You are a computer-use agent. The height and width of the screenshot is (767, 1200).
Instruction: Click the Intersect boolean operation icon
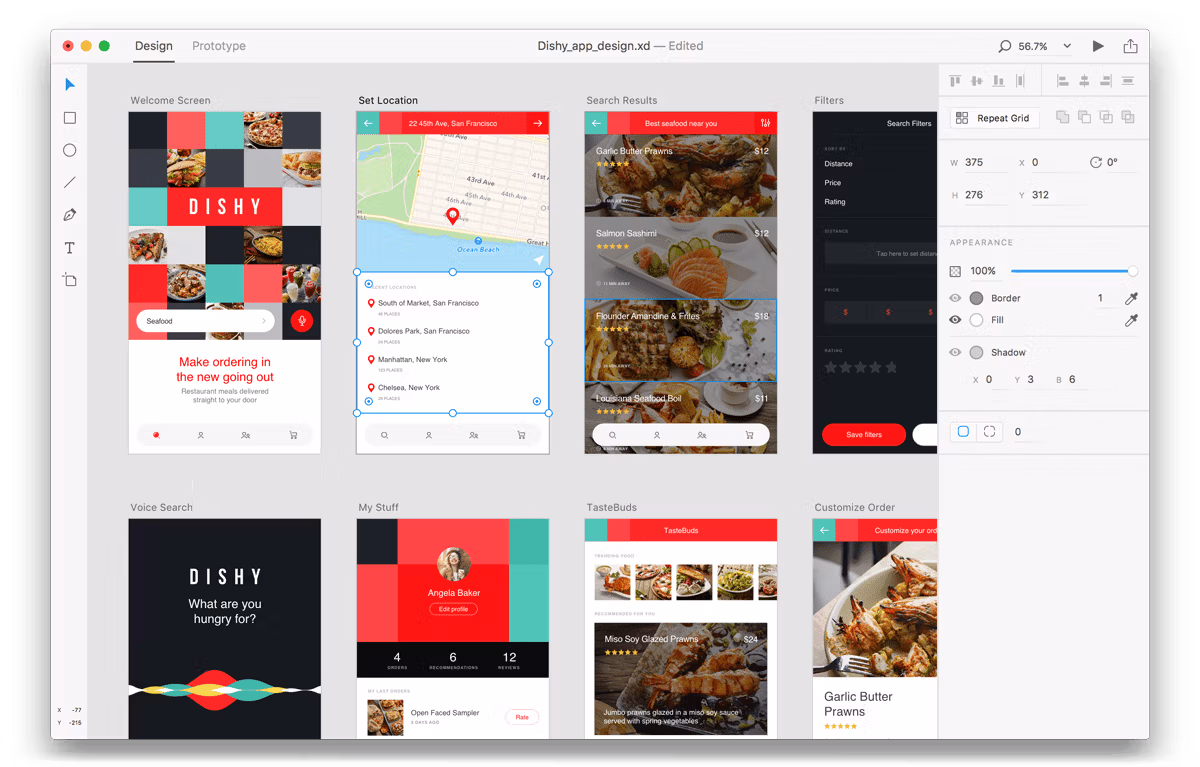(1106, 118)
